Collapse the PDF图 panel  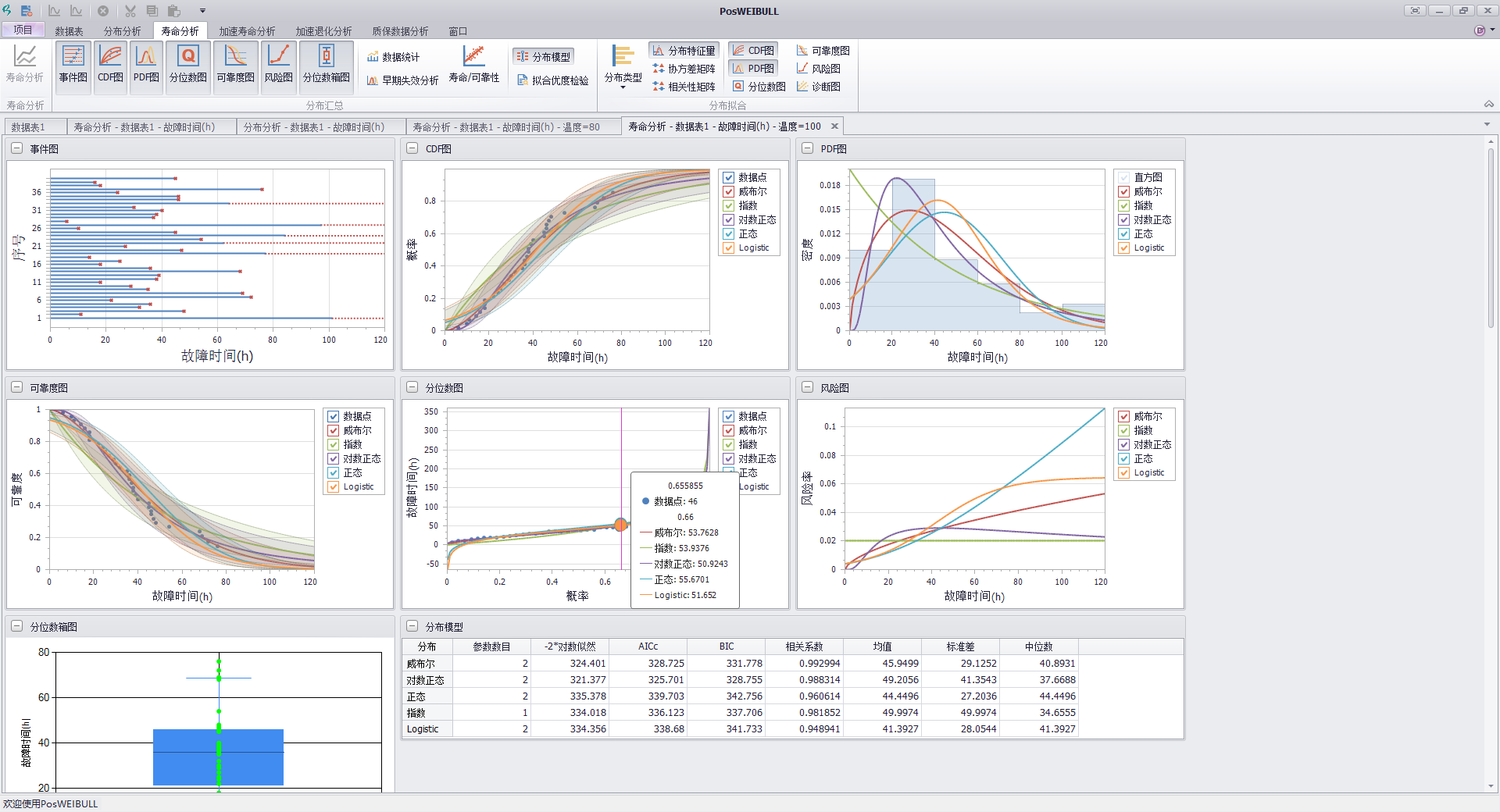click(807, 148)
